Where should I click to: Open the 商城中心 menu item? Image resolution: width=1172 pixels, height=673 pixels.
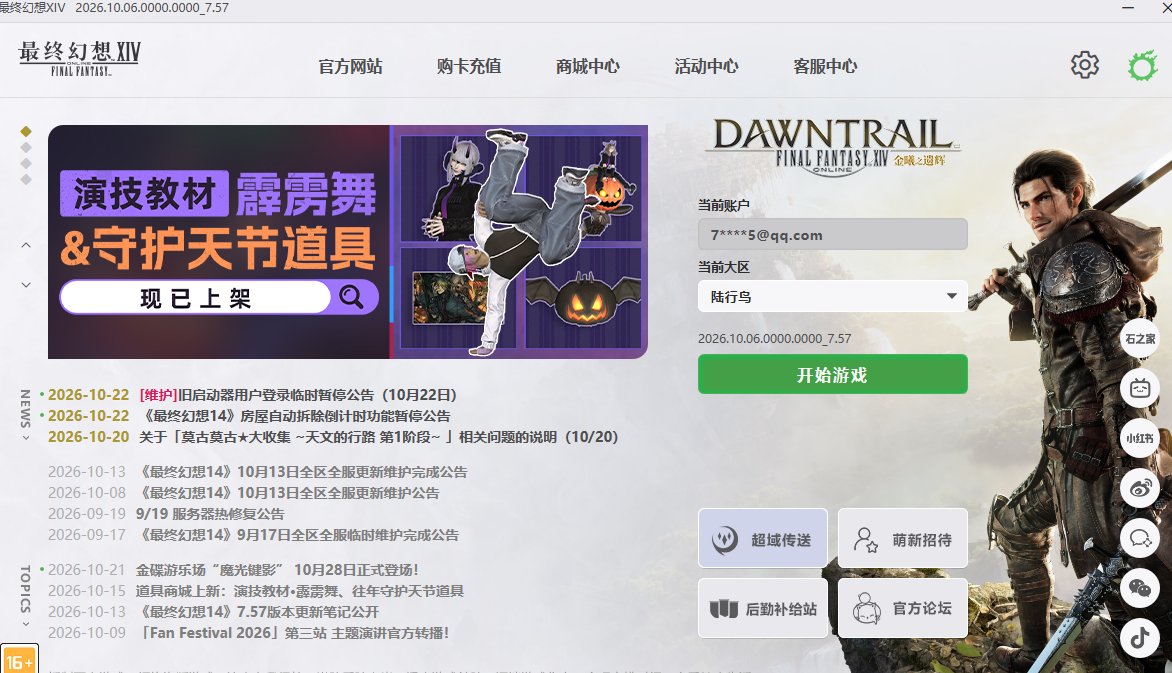click(587, 67)
